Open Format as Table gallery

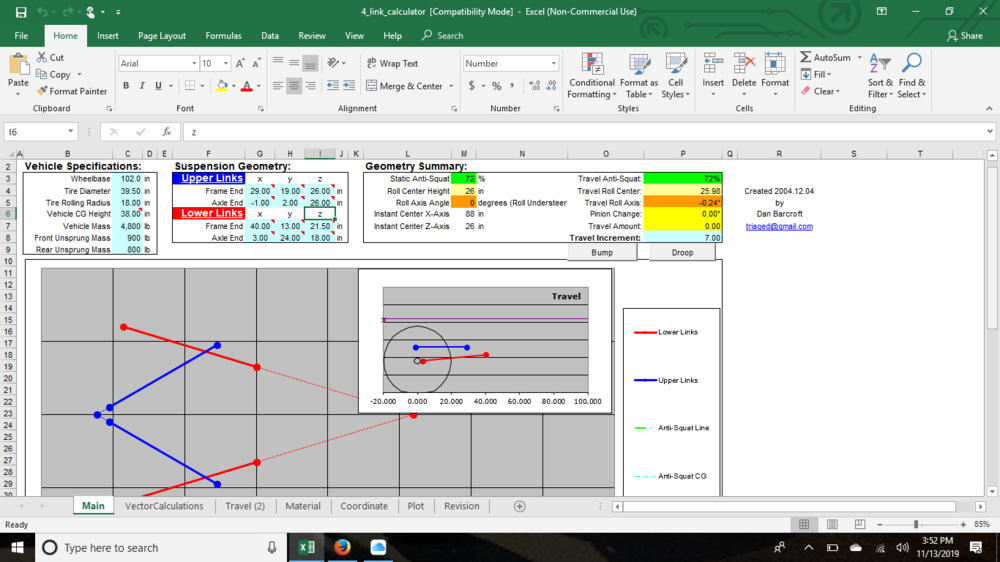[638, 76]
